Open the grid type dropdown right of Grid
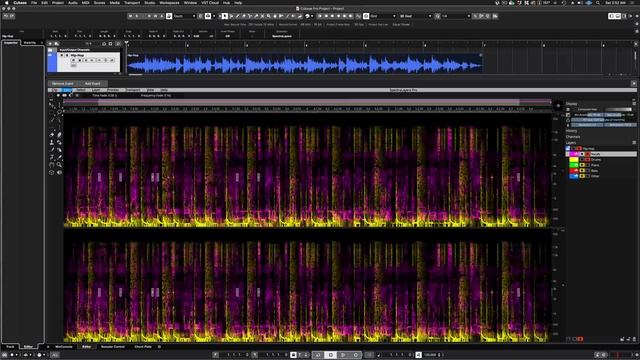 (x=416, y=16)
